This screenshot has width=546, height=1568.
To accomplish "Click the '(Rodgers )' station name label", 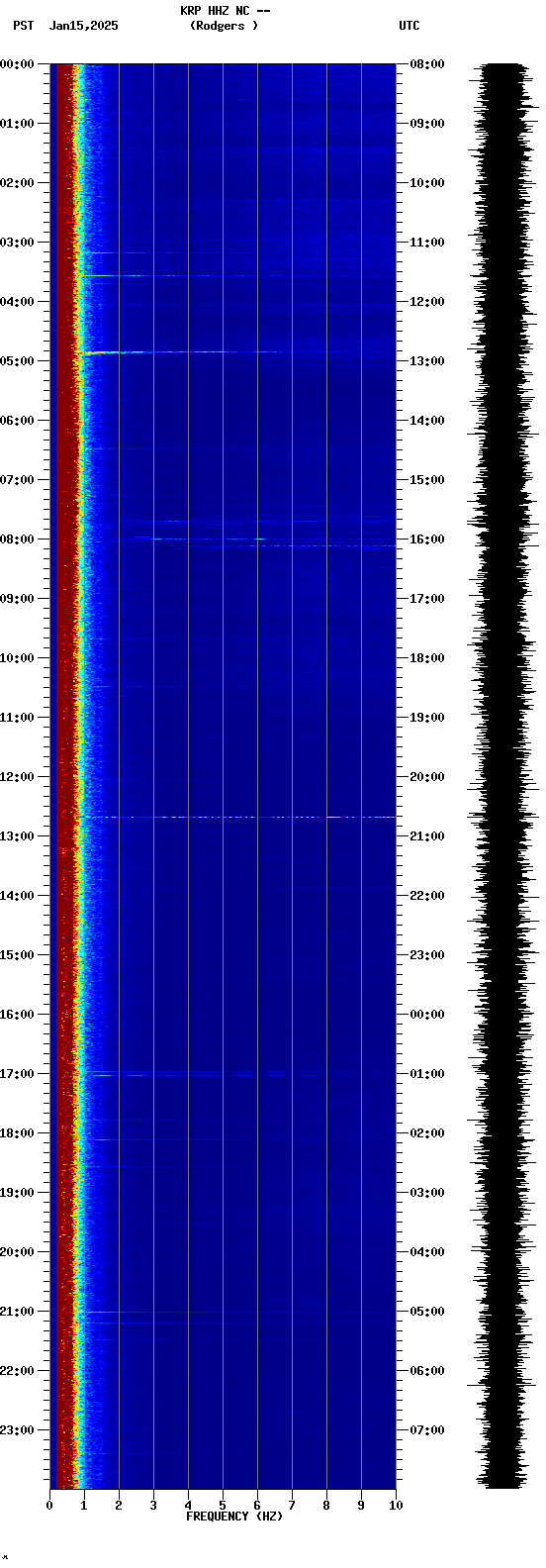I will tap(224, 26).
